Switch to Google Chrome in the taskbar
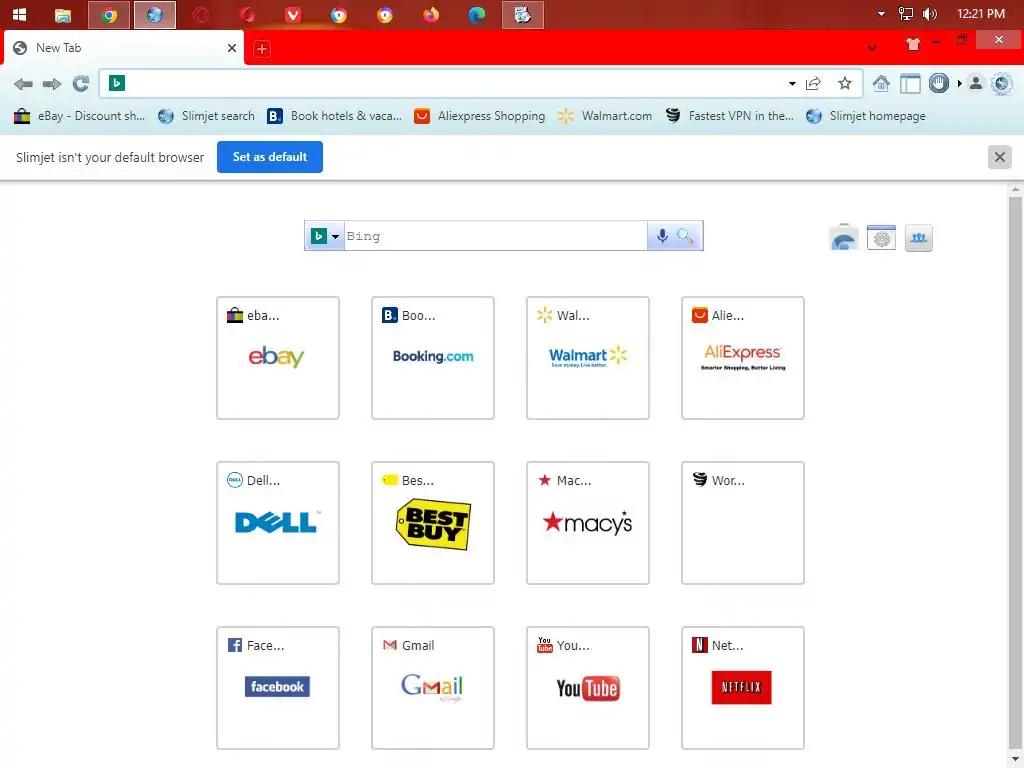1024x768 pixels. (x=108, y=14)
